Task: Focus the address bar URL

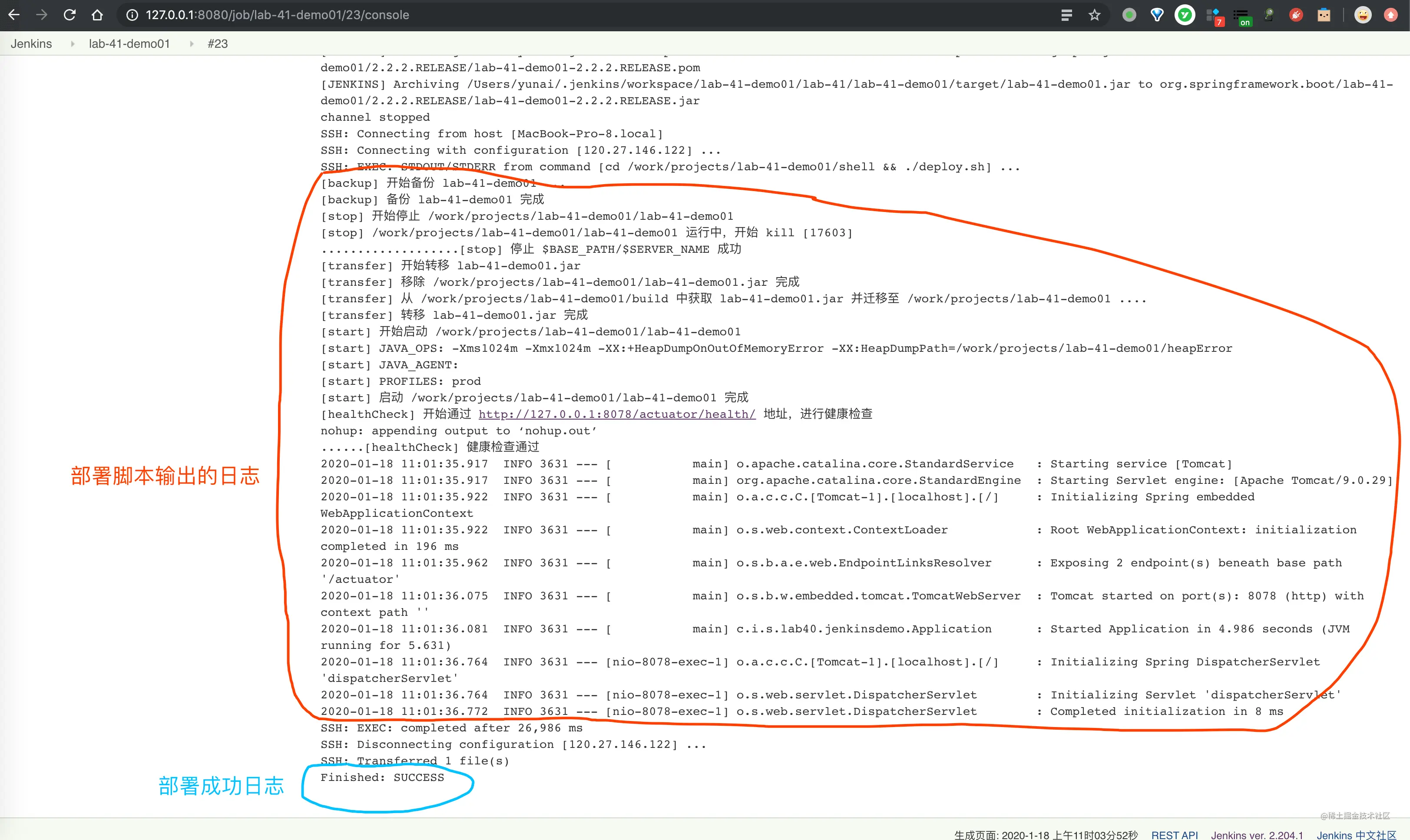Action: point(278,15)
